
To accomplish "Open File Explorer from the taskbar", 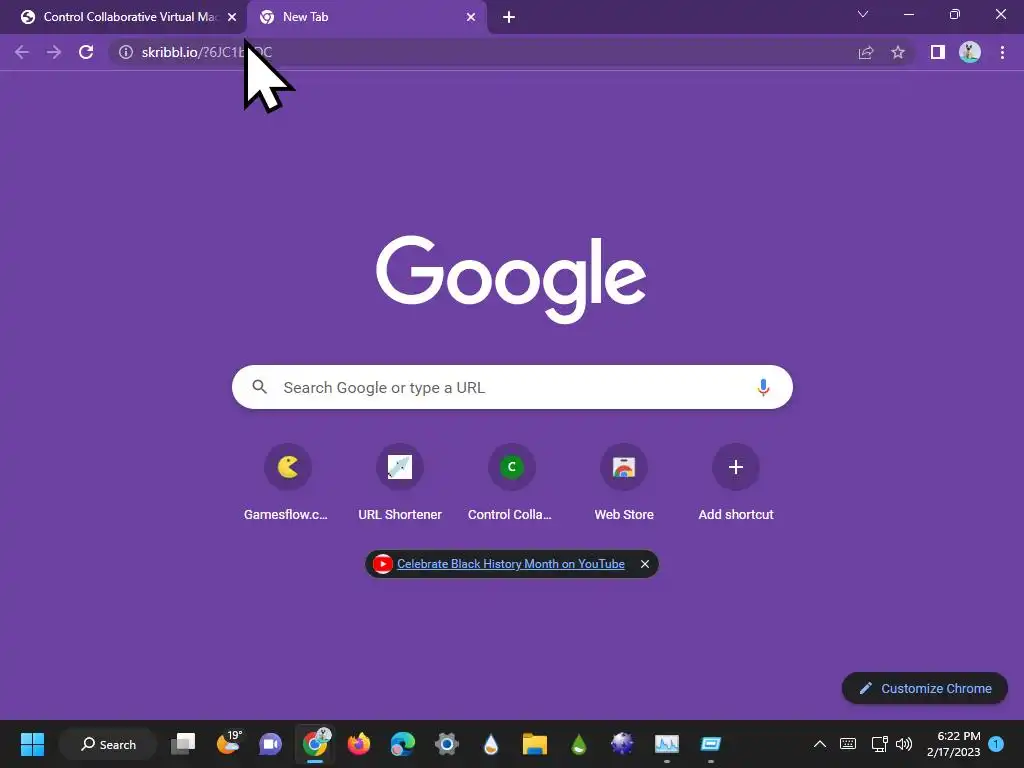I will [534, 744].
